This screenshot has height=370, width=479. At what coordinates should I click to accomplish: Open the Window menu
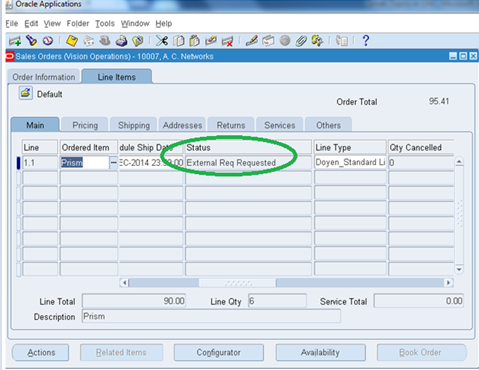(x=135, y=24)
